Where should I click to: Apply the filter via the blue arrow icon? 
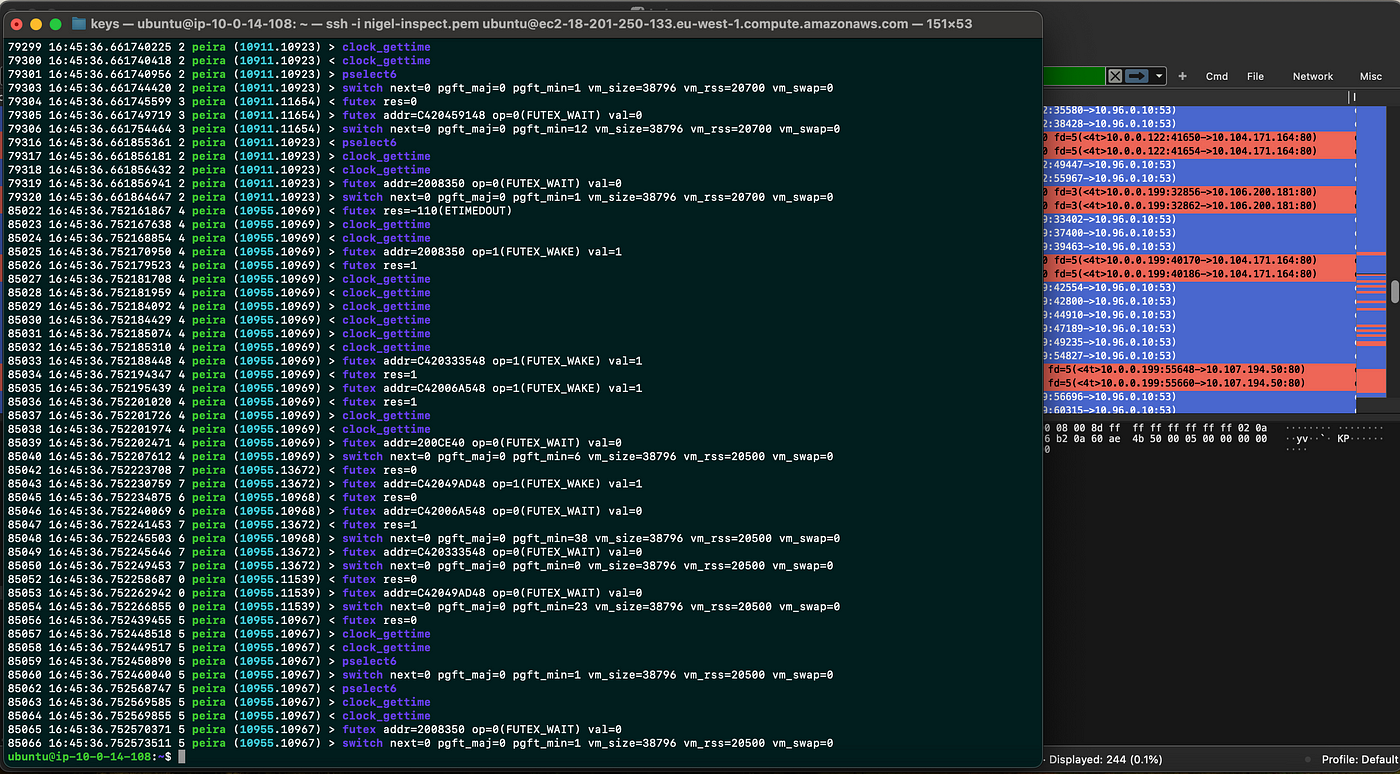pyautogui.click(x=1136, y=76)
